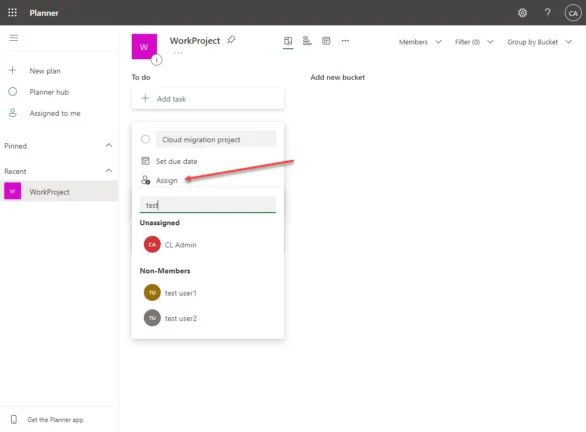Screen dimensions: 586x432
Task: Click Add new bucket
Action: click(x=337, y=77)
